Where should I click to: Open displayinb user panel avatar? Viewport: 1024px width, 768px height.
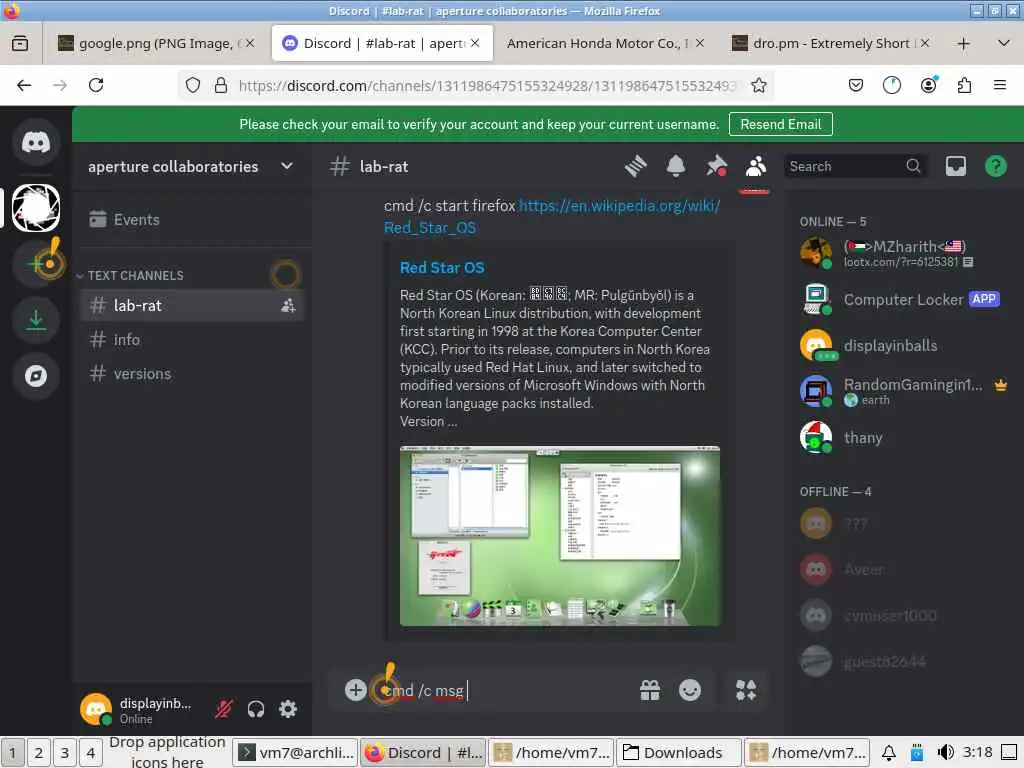tap(96, 709)
